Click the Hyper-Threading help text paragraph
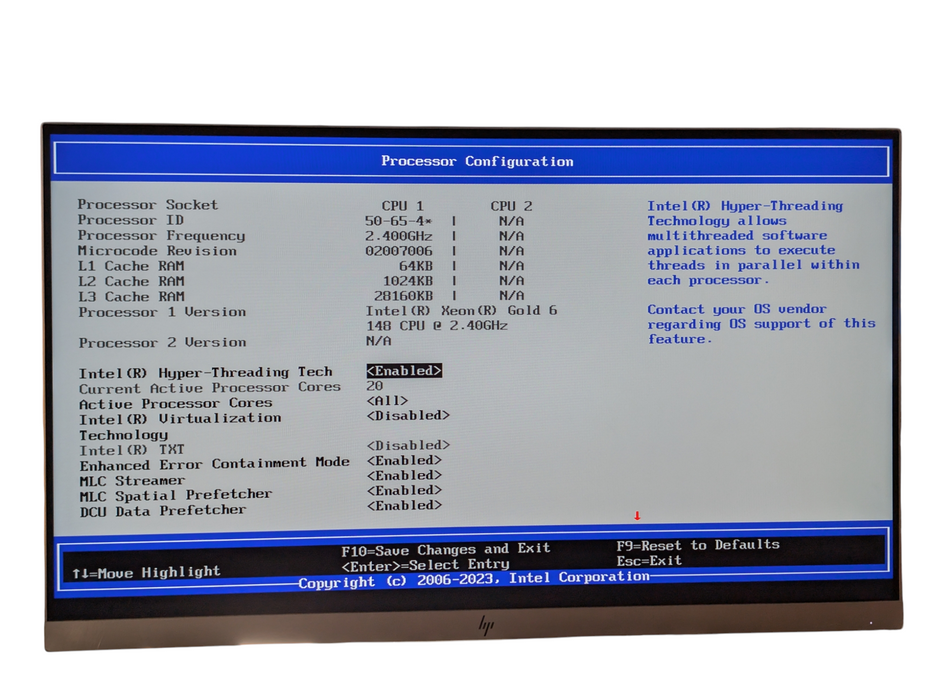The image size is (930, 700). [753, 243]
